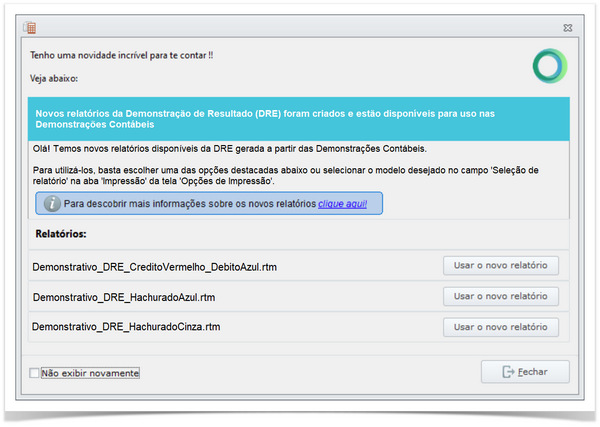
Task: Click the blue info icon
Action: tap(51, 203)
